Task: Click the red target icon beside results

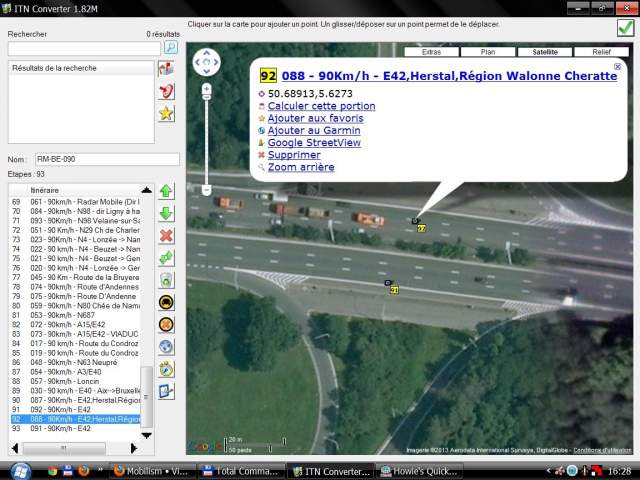Action: click(167, 91)
